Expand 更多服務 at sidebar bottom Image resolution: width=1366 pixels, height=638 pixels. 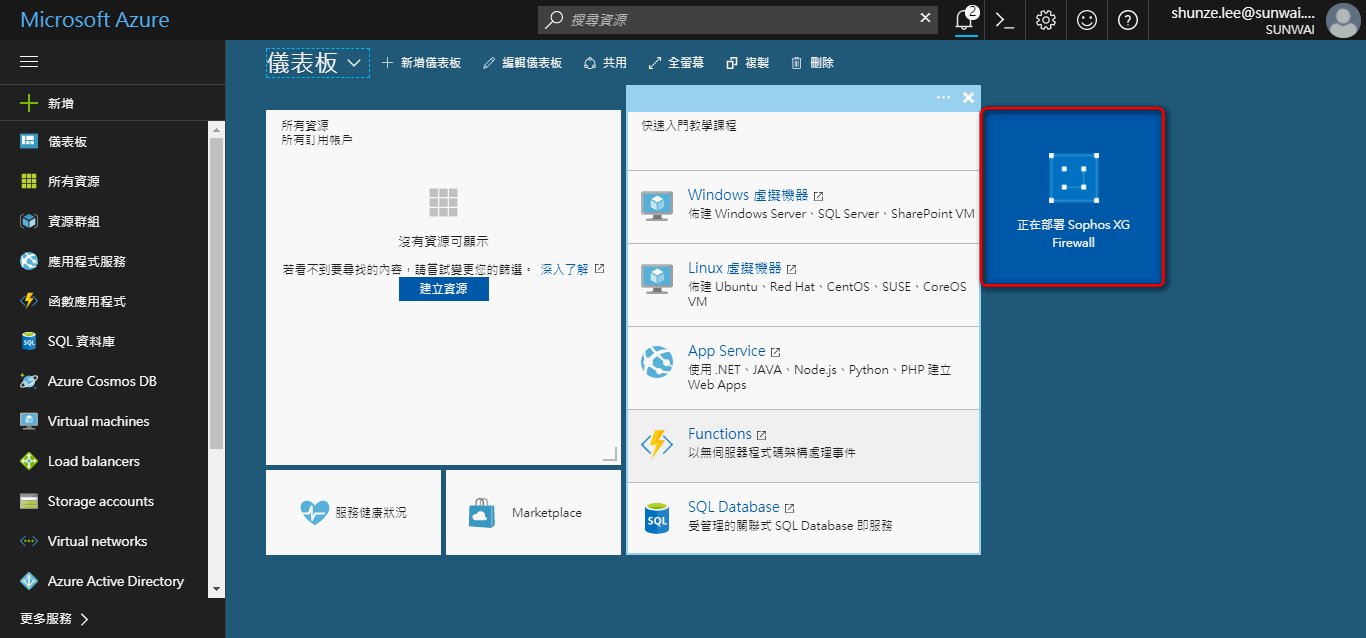click(x=56, y=619)
